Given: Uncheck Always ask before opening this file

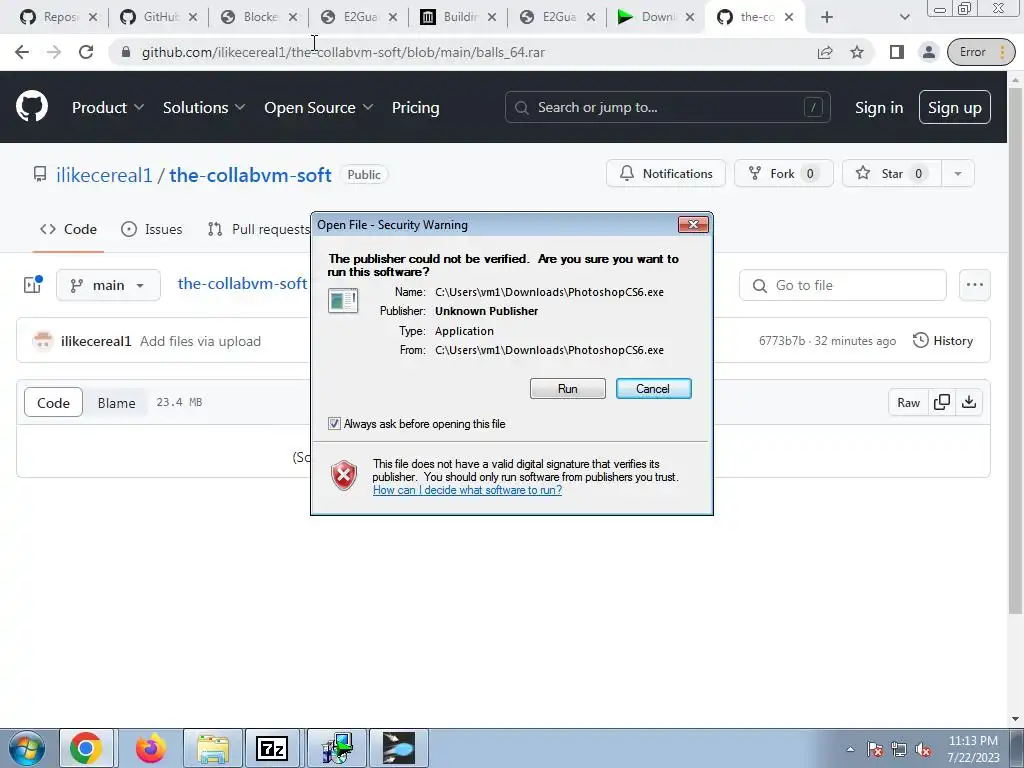Looking at the screenshot, I should point(334,424).
